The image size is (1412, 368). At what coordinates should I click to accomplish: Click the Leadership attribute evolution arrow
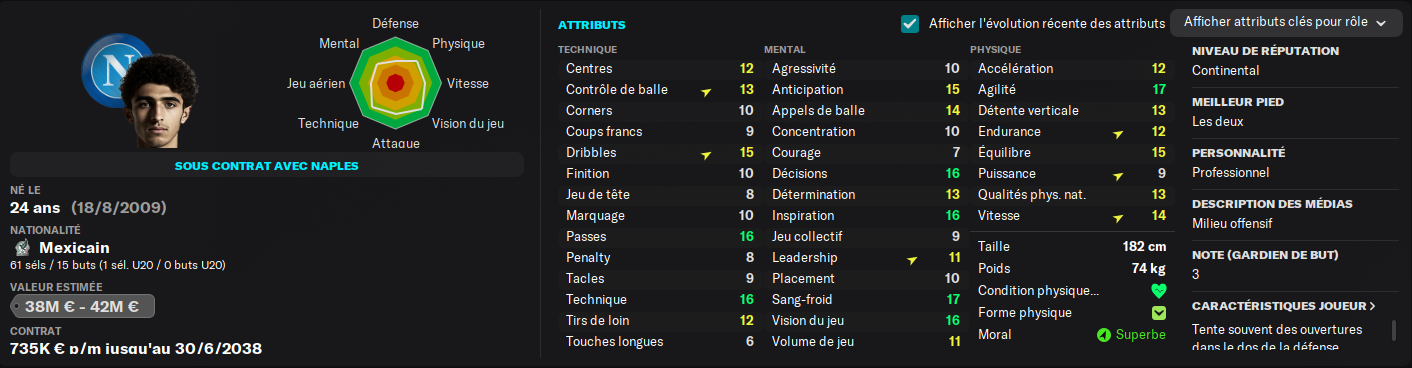912,259
